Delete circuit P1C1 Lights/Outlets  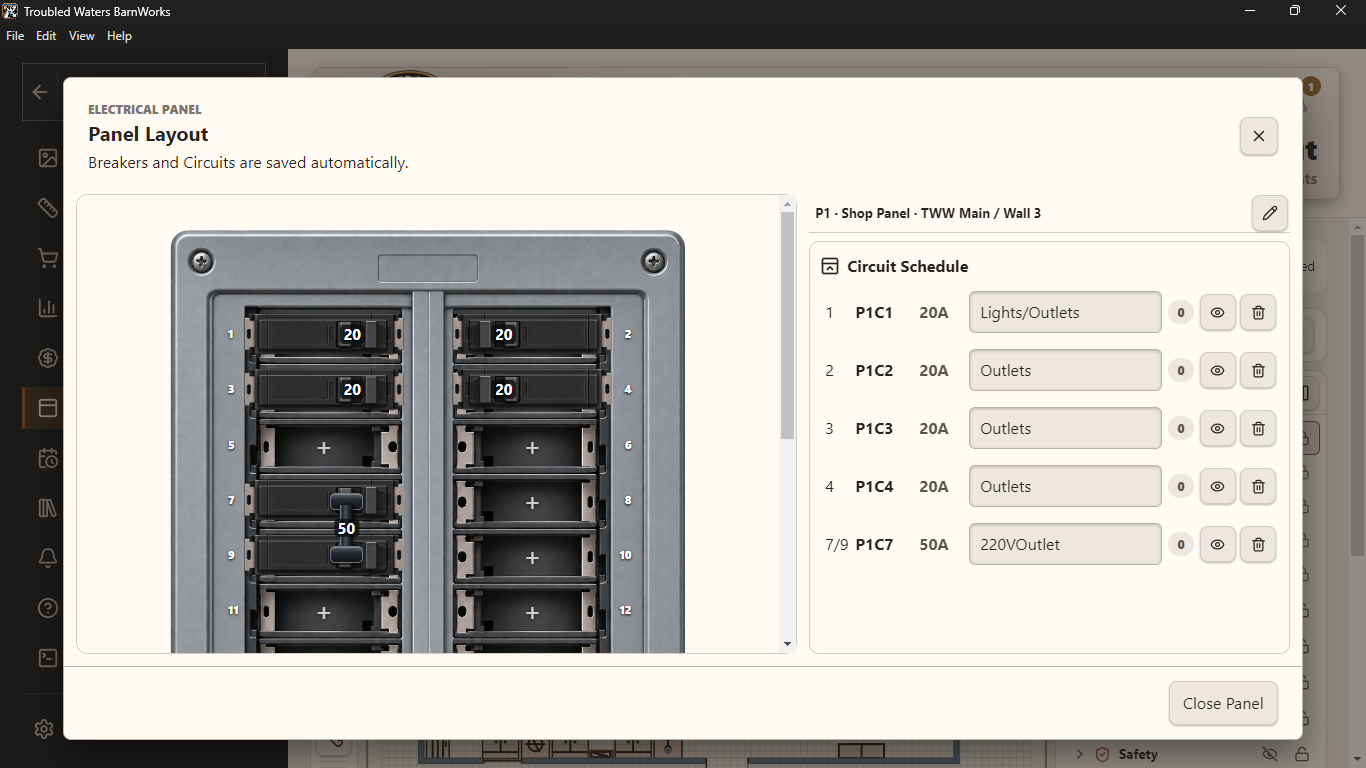pyautogui.click(x=1258, y=312)
